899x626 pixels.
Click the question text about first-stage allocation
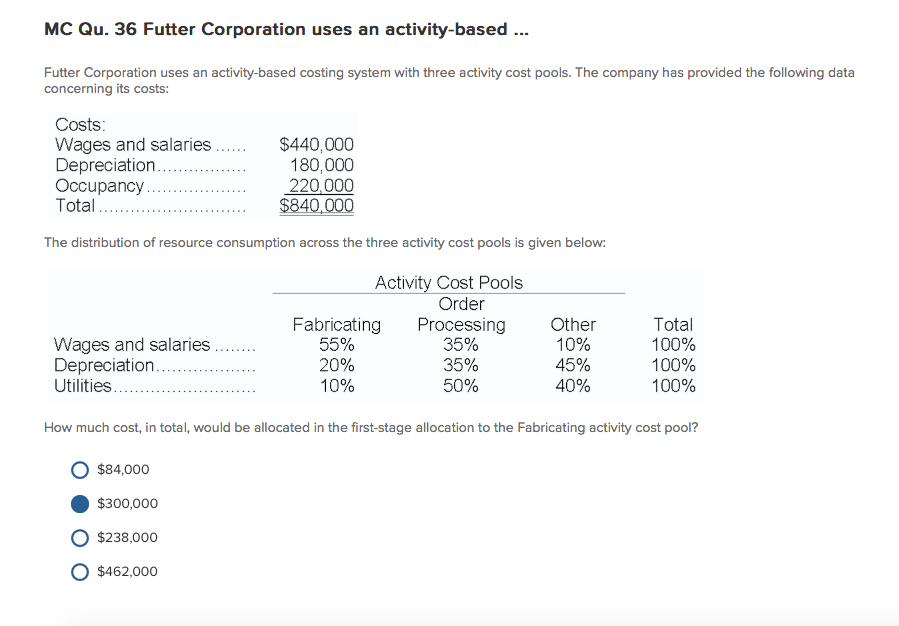coord(370,427)
